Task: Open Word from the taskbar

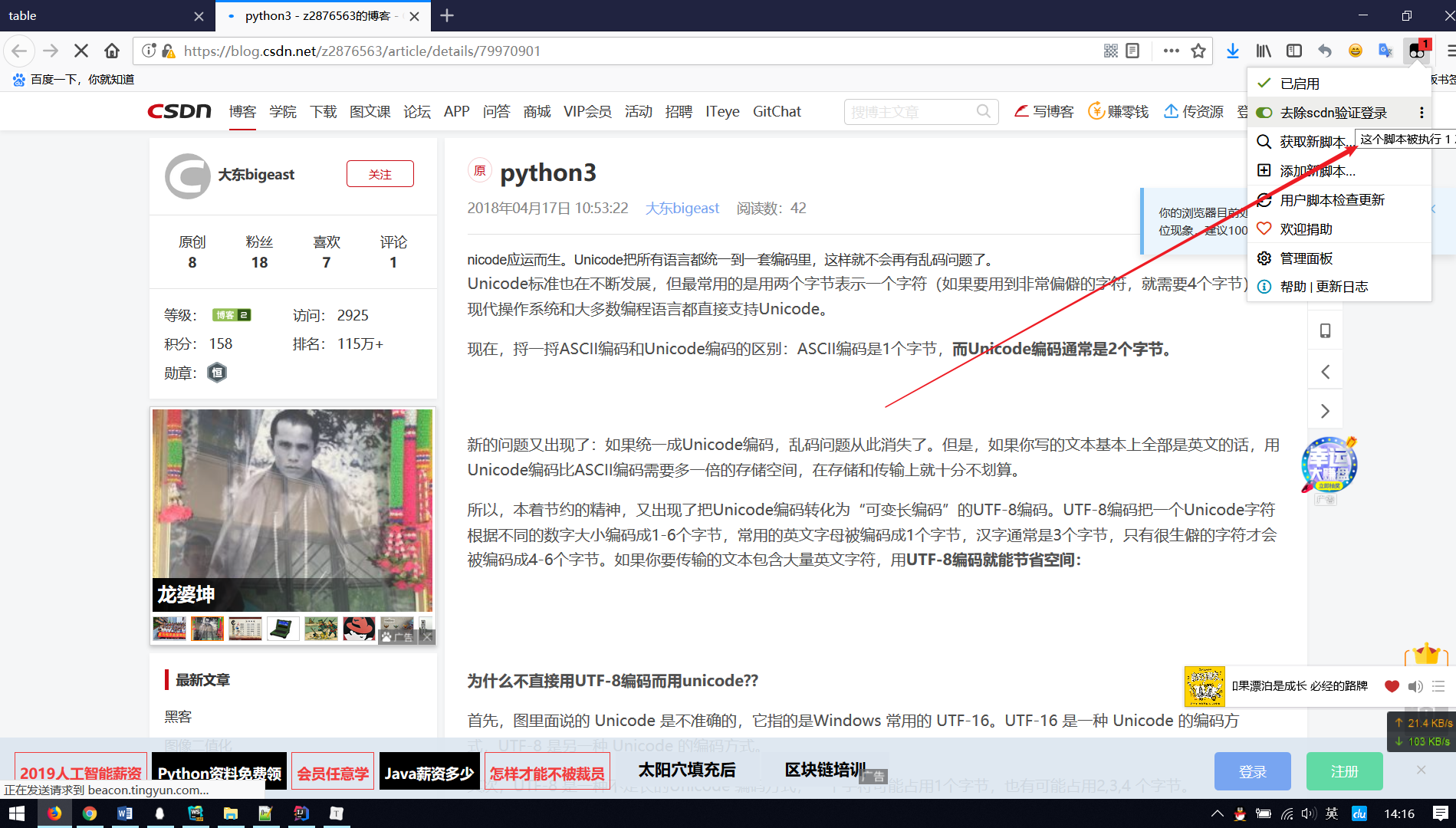Action: click(x=125, y=813)
